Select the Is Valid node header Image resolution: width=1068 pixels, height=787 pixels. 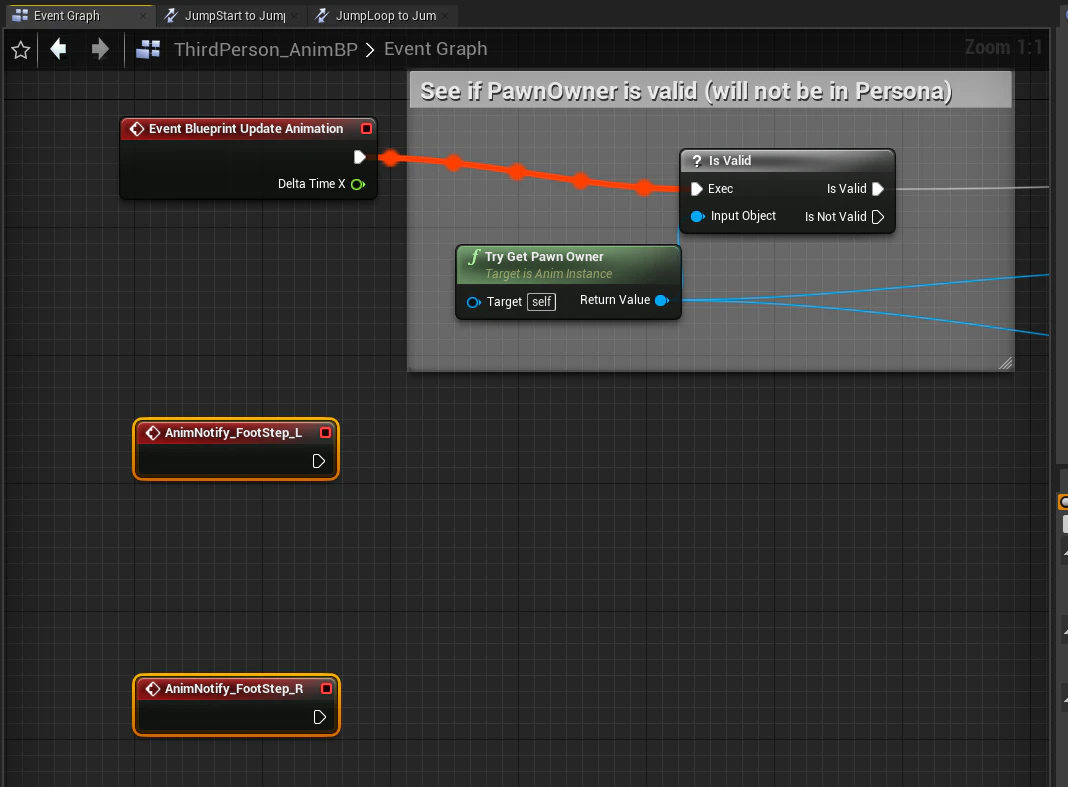pyautogui.click(x=787, y=161)
